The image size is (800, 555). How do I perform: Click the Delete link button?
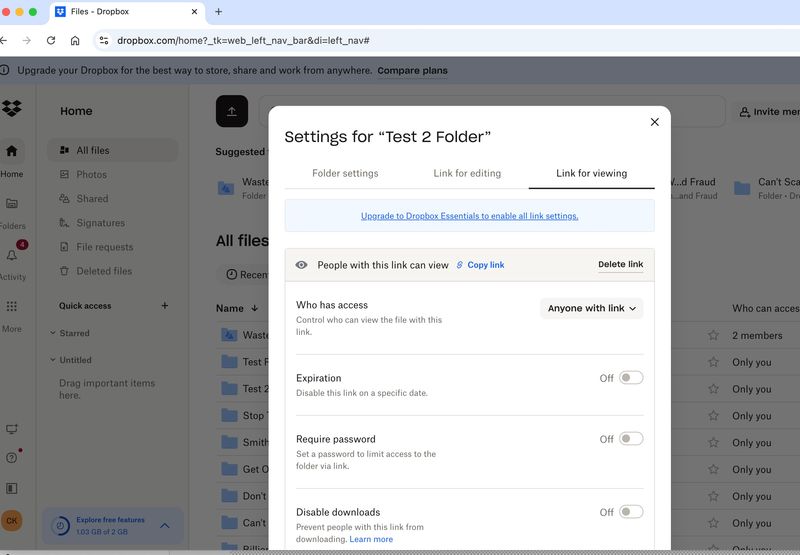click(620, 264)
